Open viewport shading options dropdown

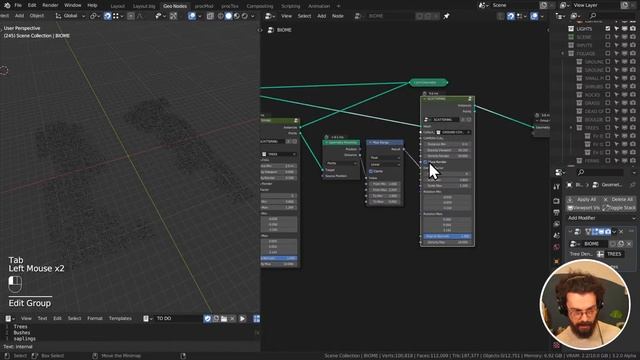click(x=253, y=16)
